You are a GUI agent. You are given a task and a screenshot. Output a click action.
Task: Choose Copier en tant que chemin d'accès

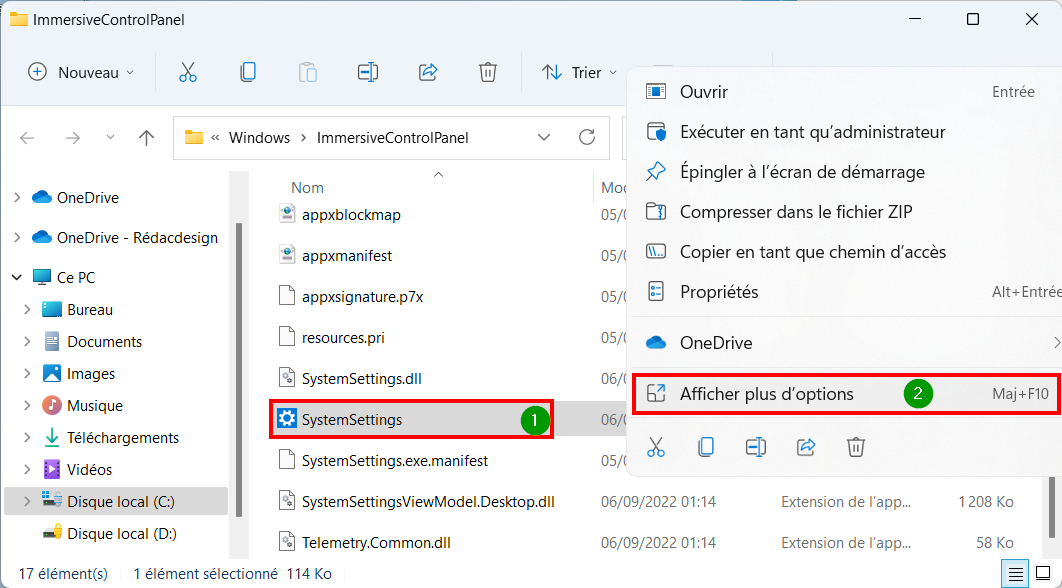(844, 252)
